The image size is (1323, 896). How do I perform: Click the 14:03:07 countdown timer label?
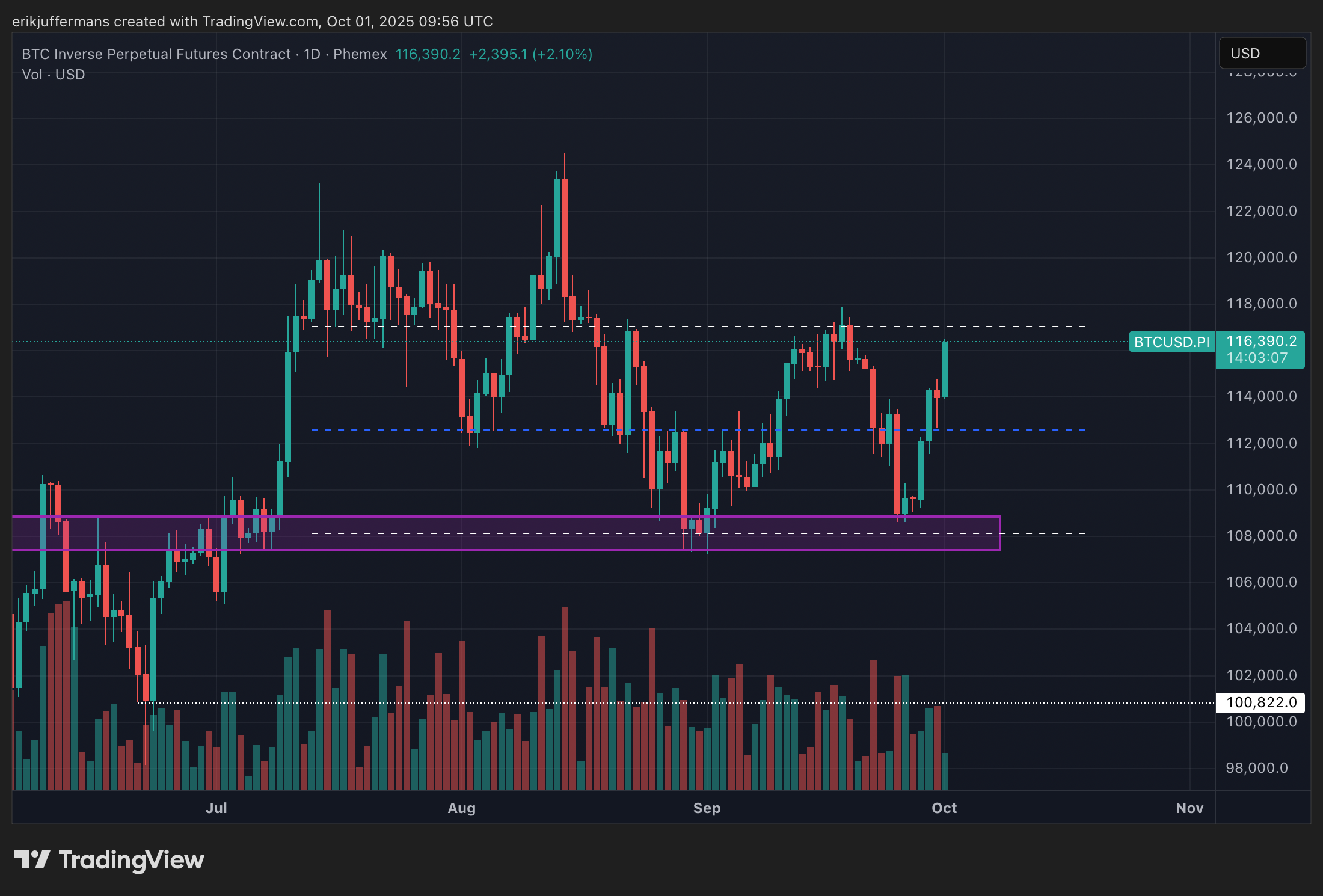point(1256,358)
